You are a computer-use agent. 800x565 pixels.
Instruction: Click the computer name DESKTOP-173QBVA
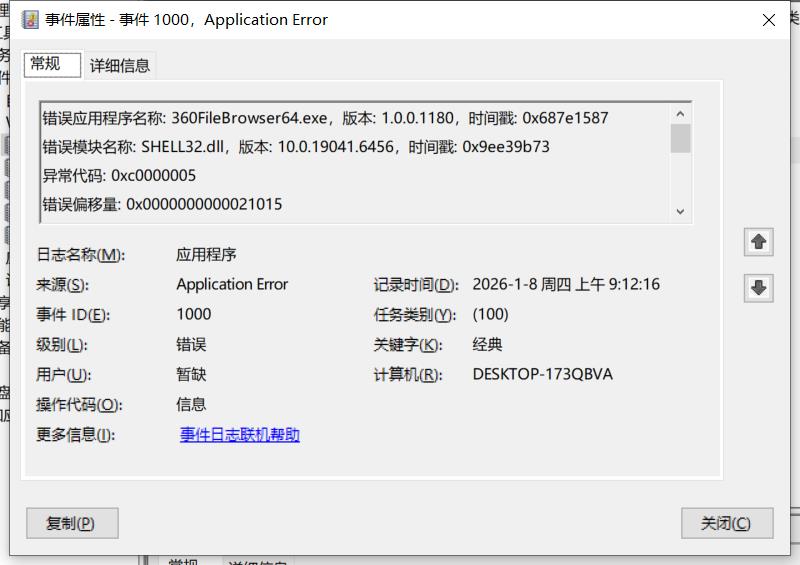coord(542,375)
